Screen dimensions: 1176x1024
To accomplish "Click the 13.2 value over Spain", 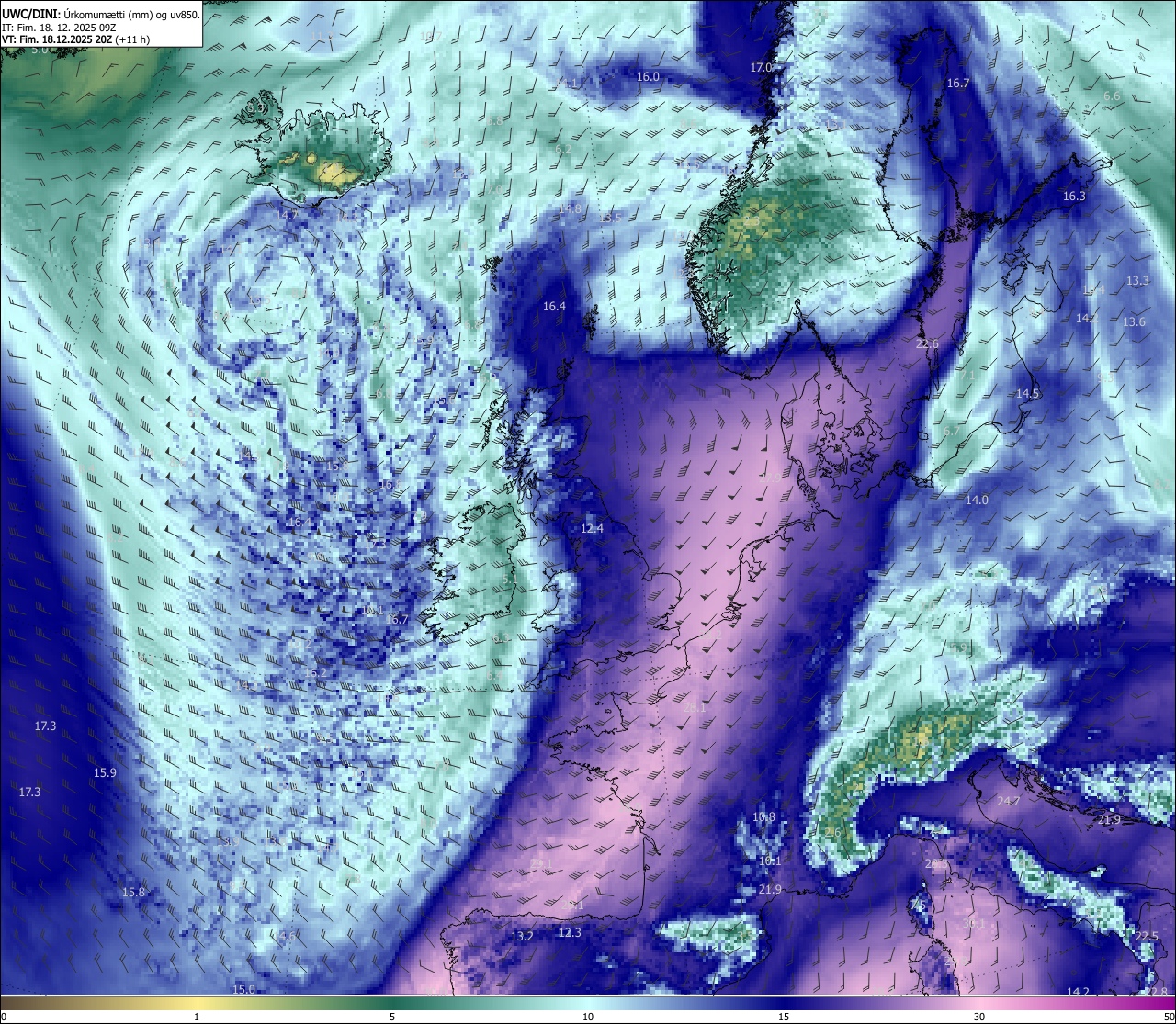I will [522, 937].
